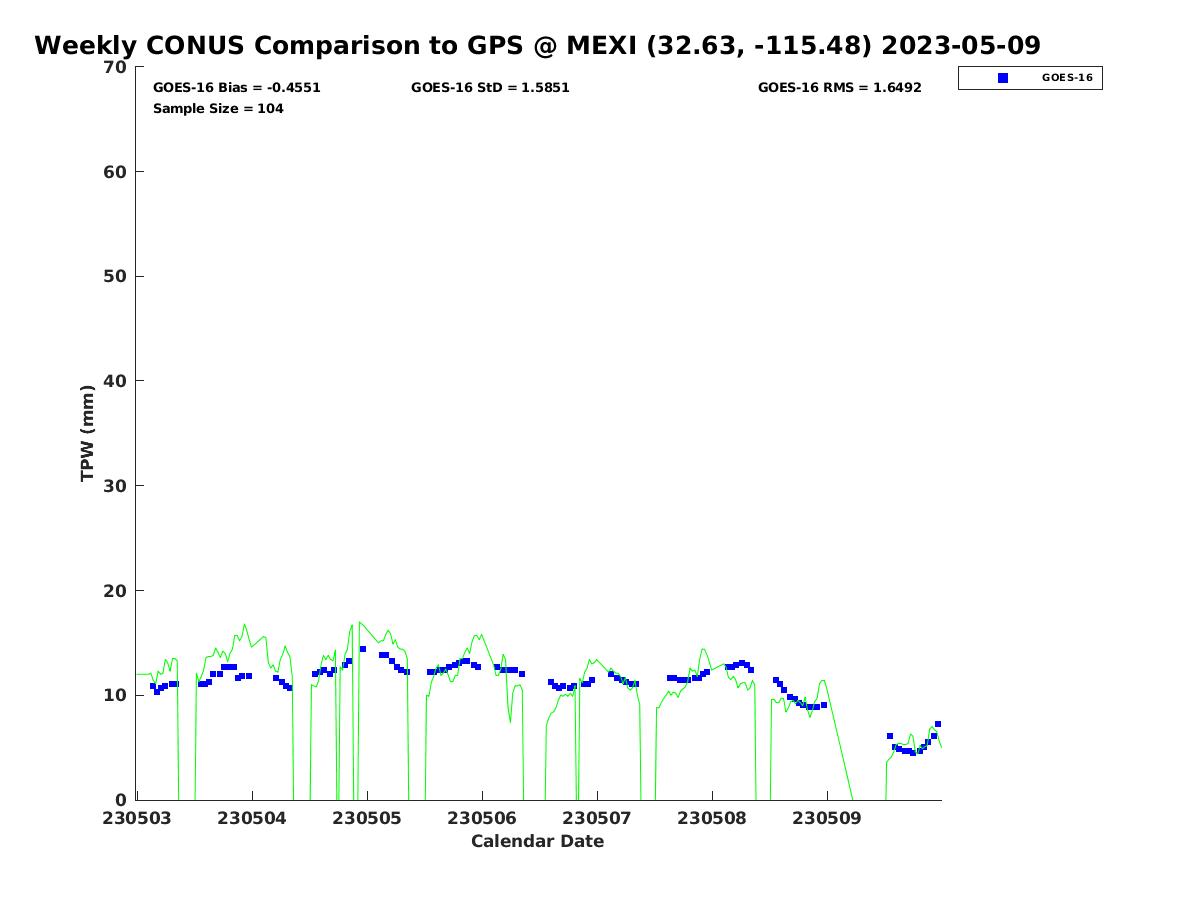The width and height of the screenshot is (1200, 900).
Task: Click the y-axis tick label 50
Action: [116, 276]
